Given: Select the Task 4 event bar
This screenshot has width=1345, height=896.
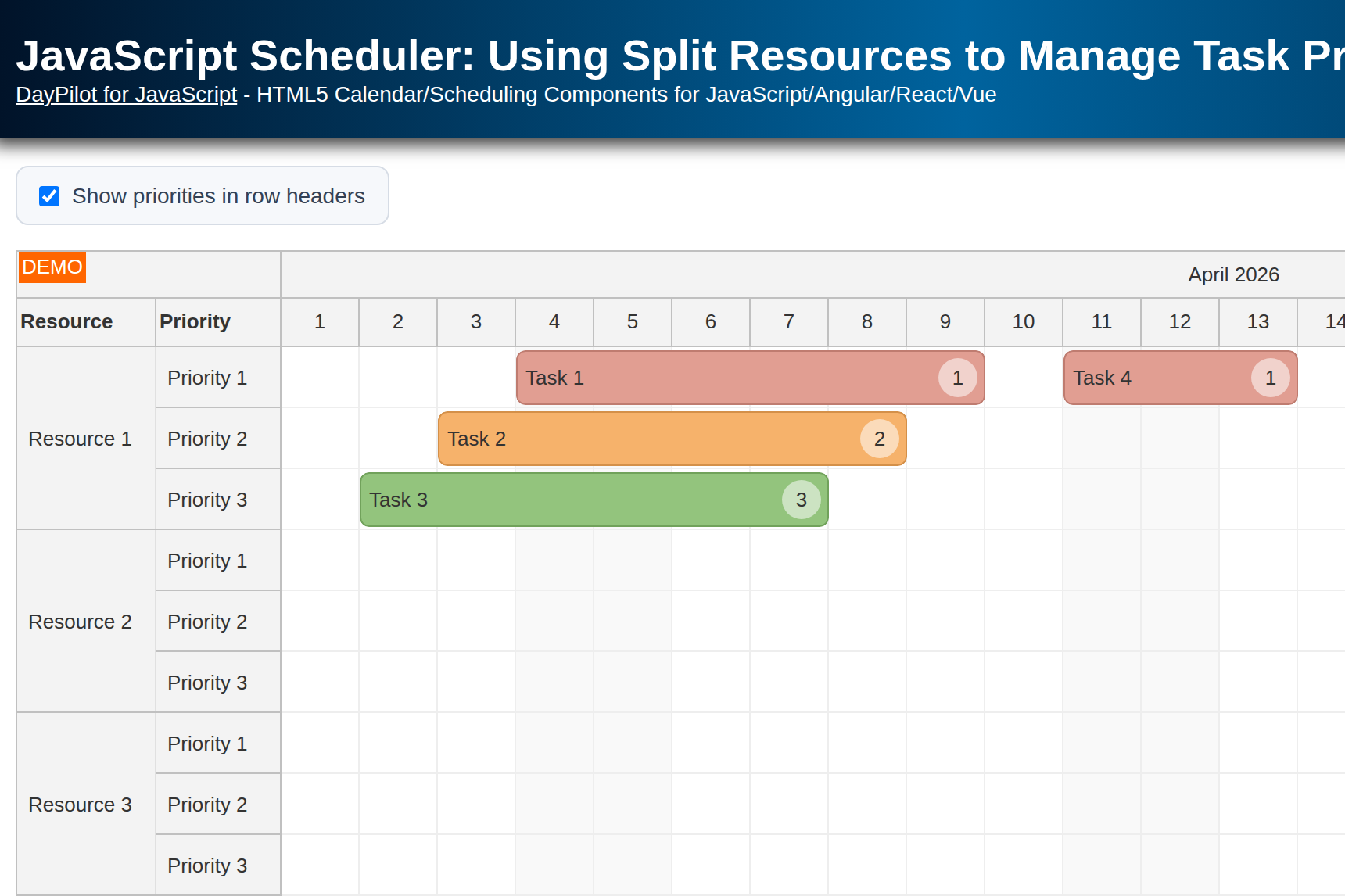Looking at the screenshot, I should point(1134,378).
